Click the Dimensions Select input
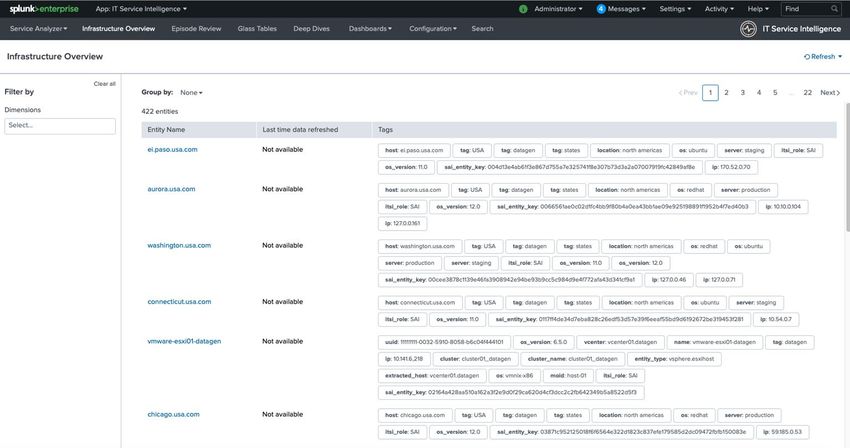850x448 pixels. click(x=60, y=125)
